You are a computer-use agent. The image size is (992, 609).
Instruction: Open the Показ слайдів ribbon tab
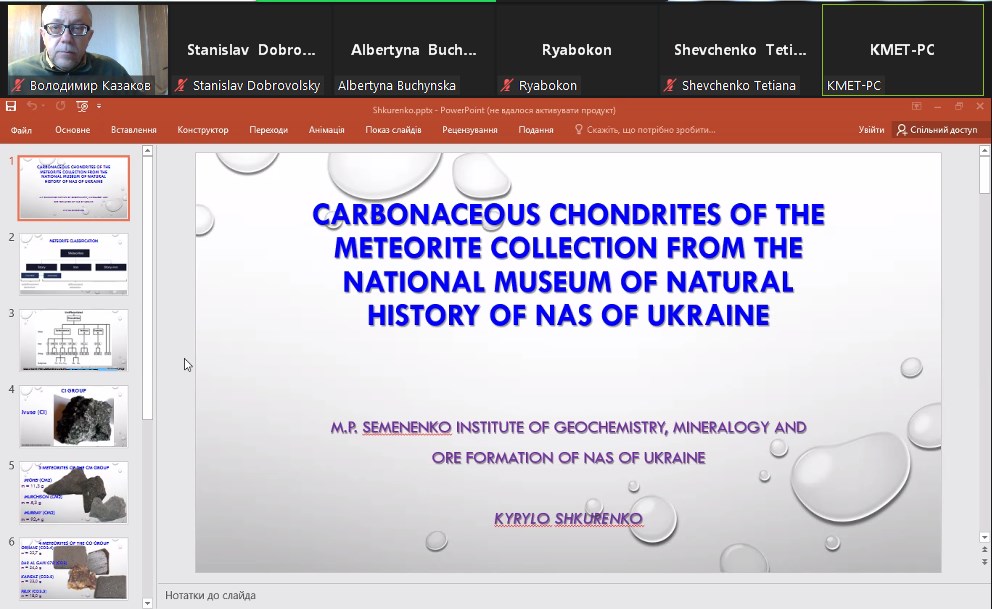point(393,130)
